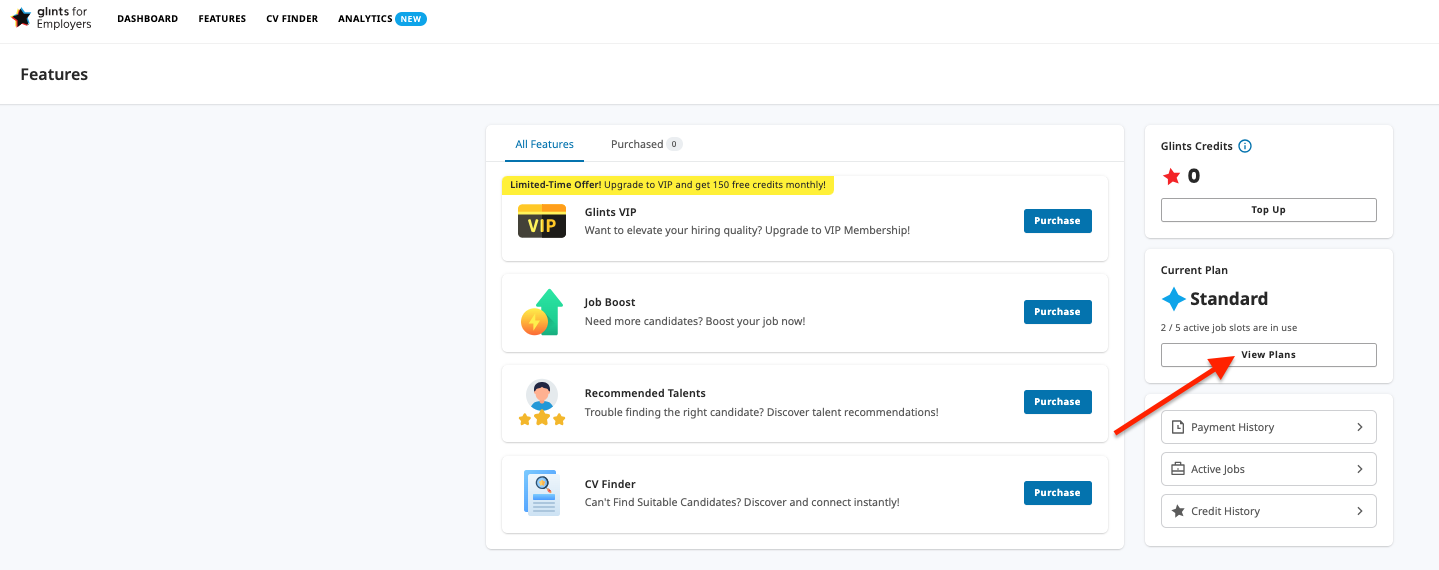Screen dimensions: 1439x570
Task: Click the blue Standard plan star icon
Action: (1173, 299)
